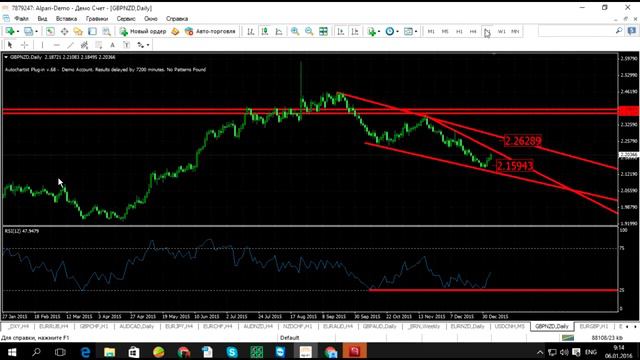
Task: Open the chat/community icon
Action: pyautogui.click(x=632, y=31)
